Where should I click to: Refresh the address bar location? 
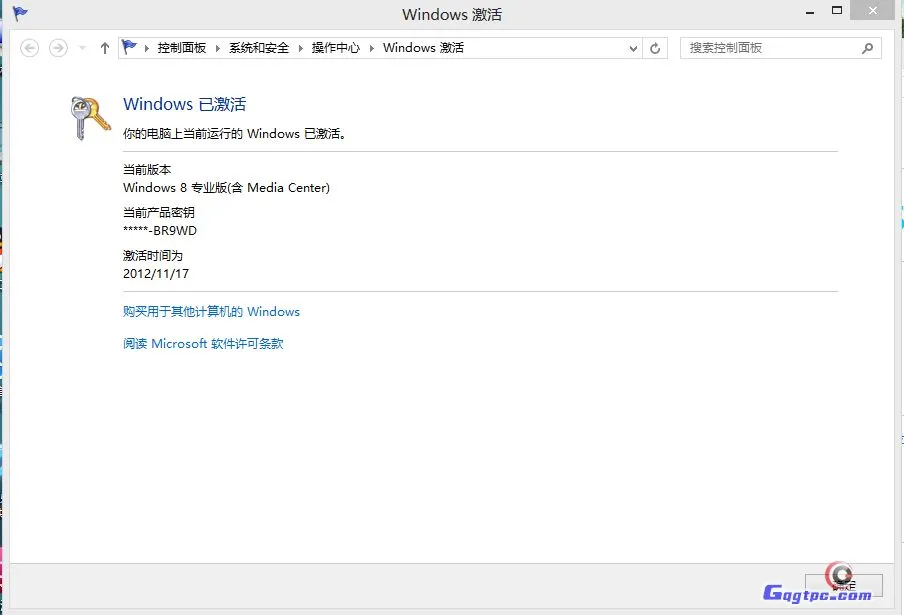(656, 48)
